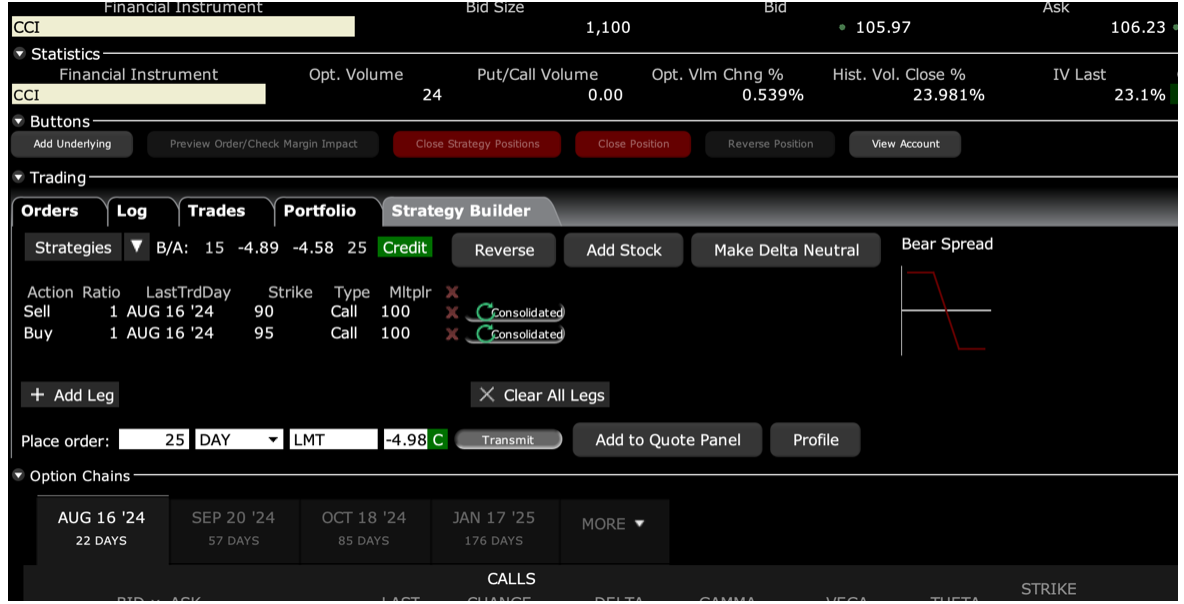1184x604 pixels.
Task: Click the Add Stock button
Action: (x=624, y=250)
